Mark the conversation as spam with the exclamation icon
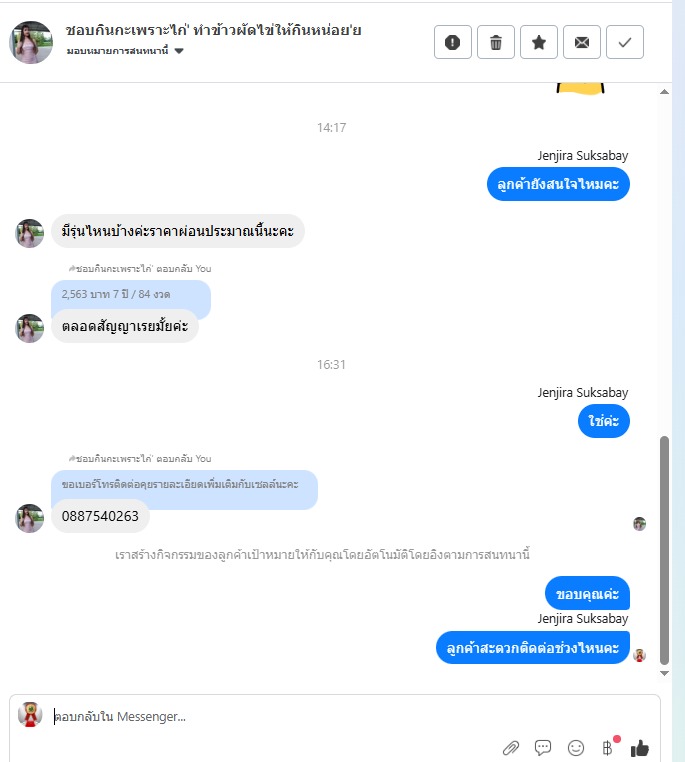Screen dimensions: 685x762 point(452,42)
